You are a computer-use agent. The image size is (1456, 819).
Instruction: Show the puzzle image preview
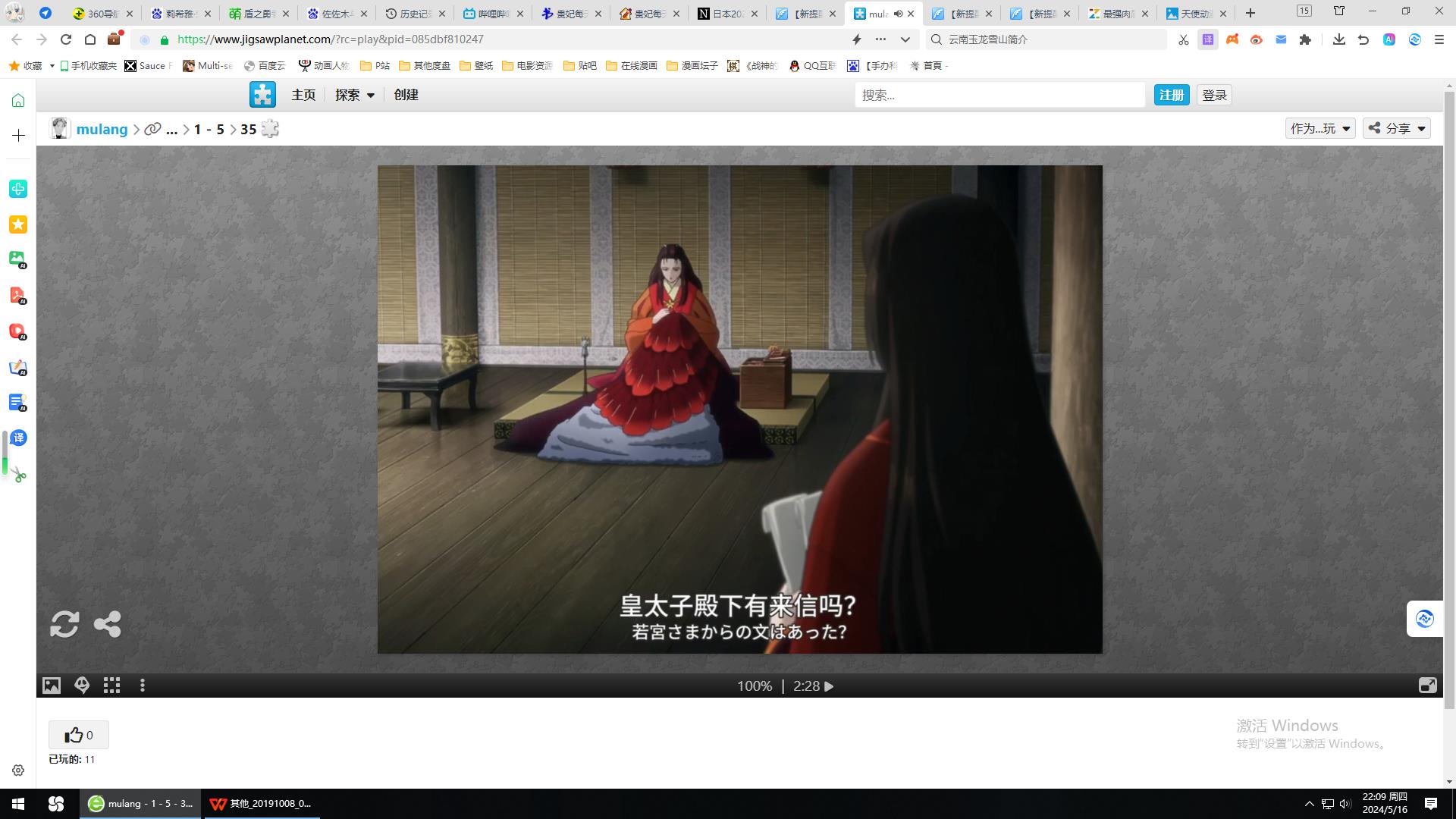click(52, 686)
